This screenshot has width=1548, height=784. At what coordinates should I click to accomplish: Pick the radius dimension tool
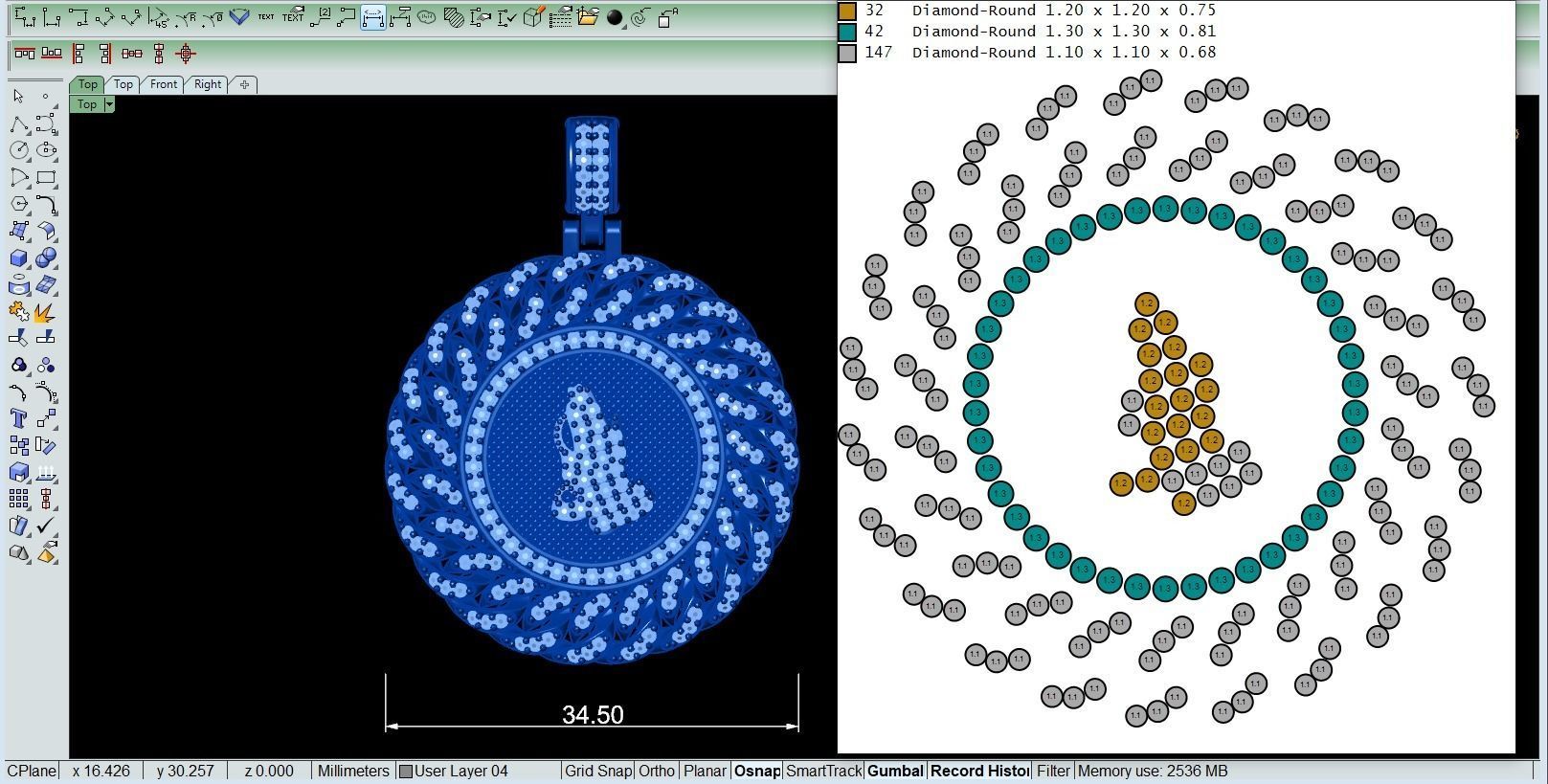pyautogui.click(x=186, y=17)
